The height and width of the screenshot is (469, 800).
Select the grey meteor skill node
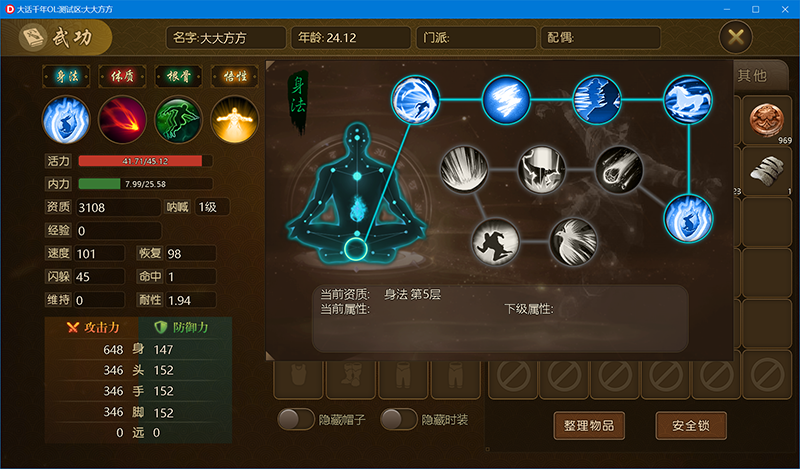click(x=619, y=170)
